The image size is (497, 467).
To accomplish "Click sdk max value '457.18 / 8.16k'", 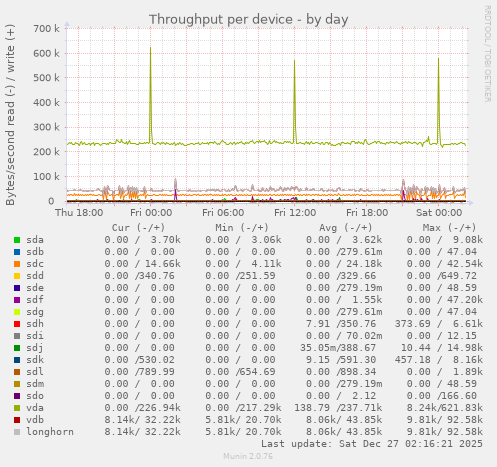I will pyautogui.click(x=439, y=360).
